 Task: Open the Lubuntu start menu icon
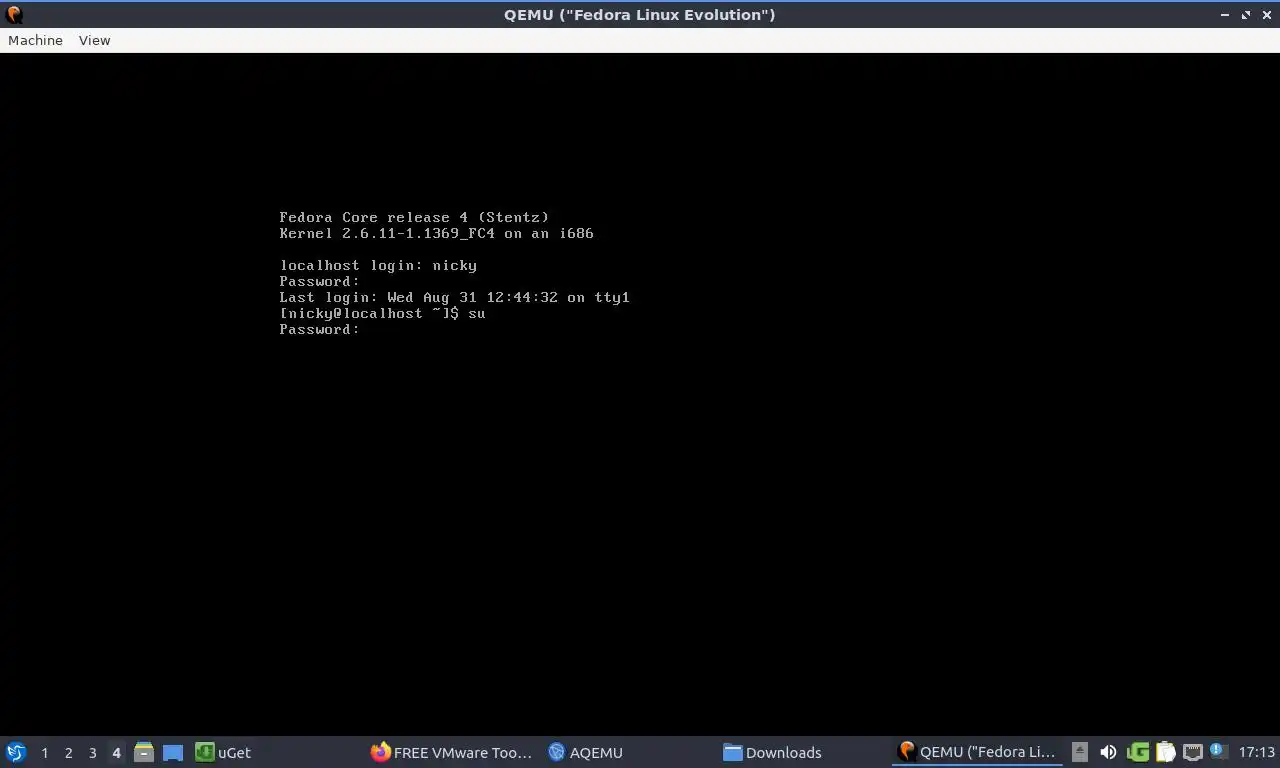click(16, 752)
